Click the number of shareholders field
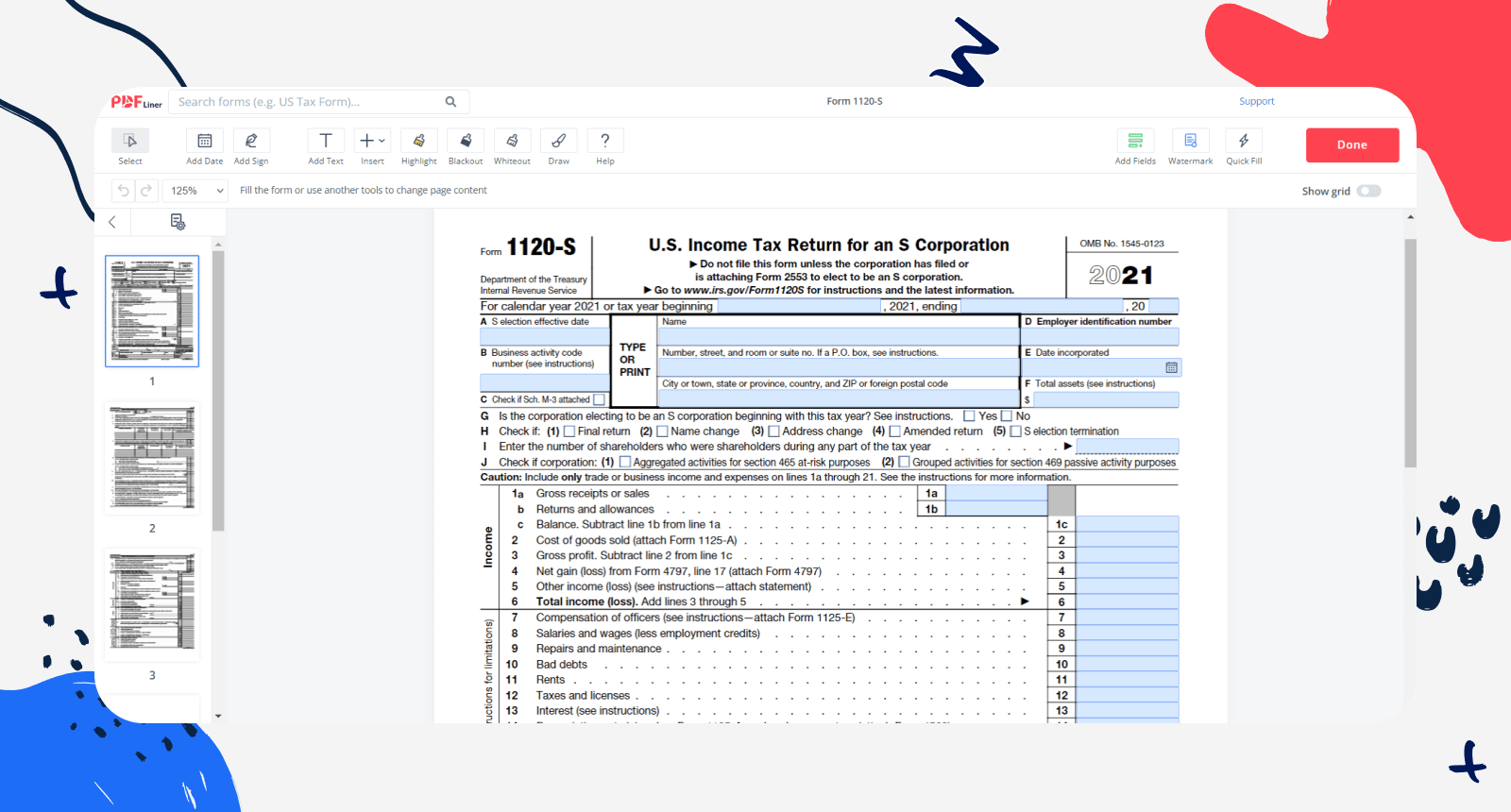1511x812 pixels. click(x=1128, y=447)
